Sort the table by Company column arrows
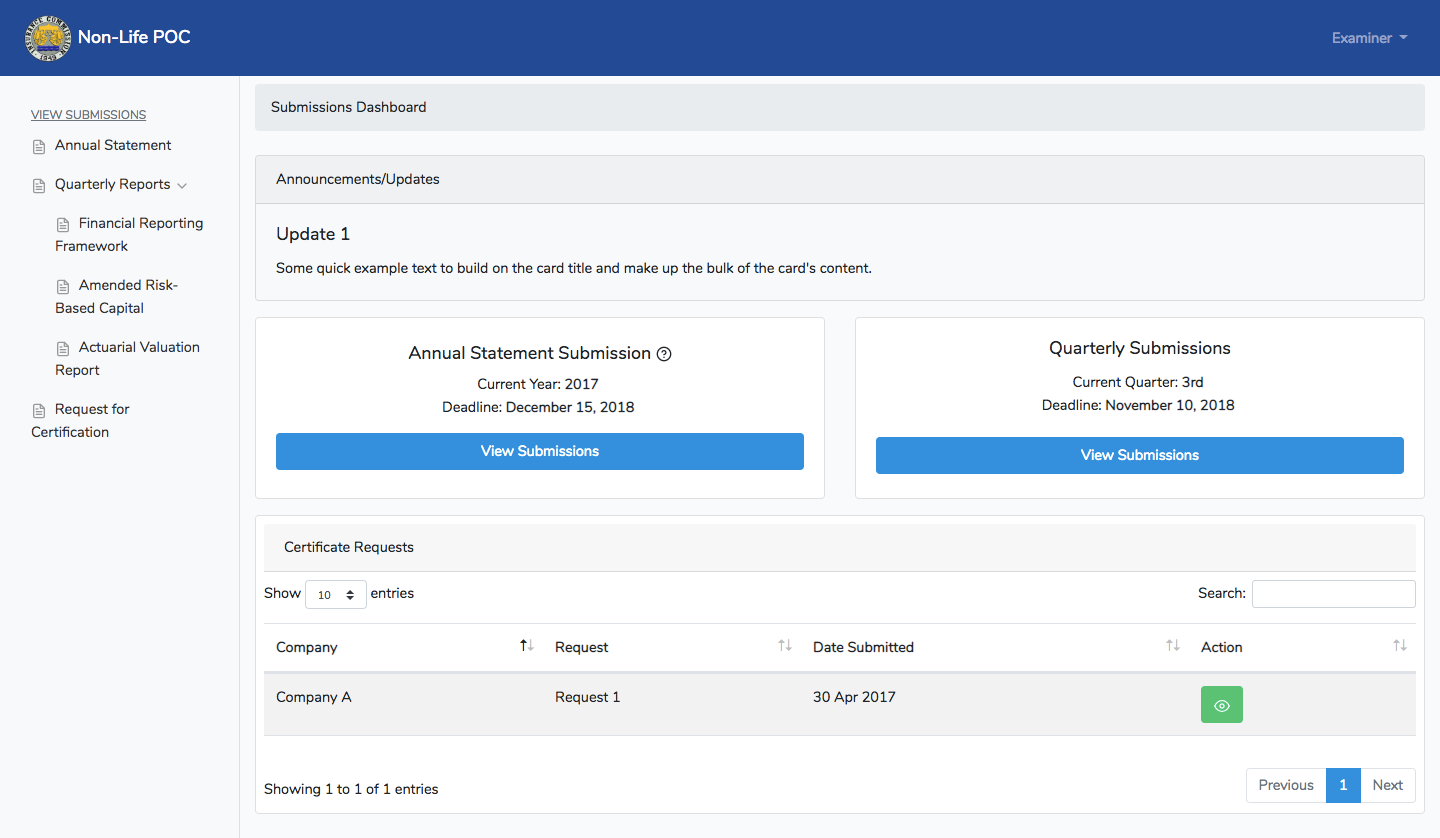Screen dimensions: 1440x838 (527, 646)
